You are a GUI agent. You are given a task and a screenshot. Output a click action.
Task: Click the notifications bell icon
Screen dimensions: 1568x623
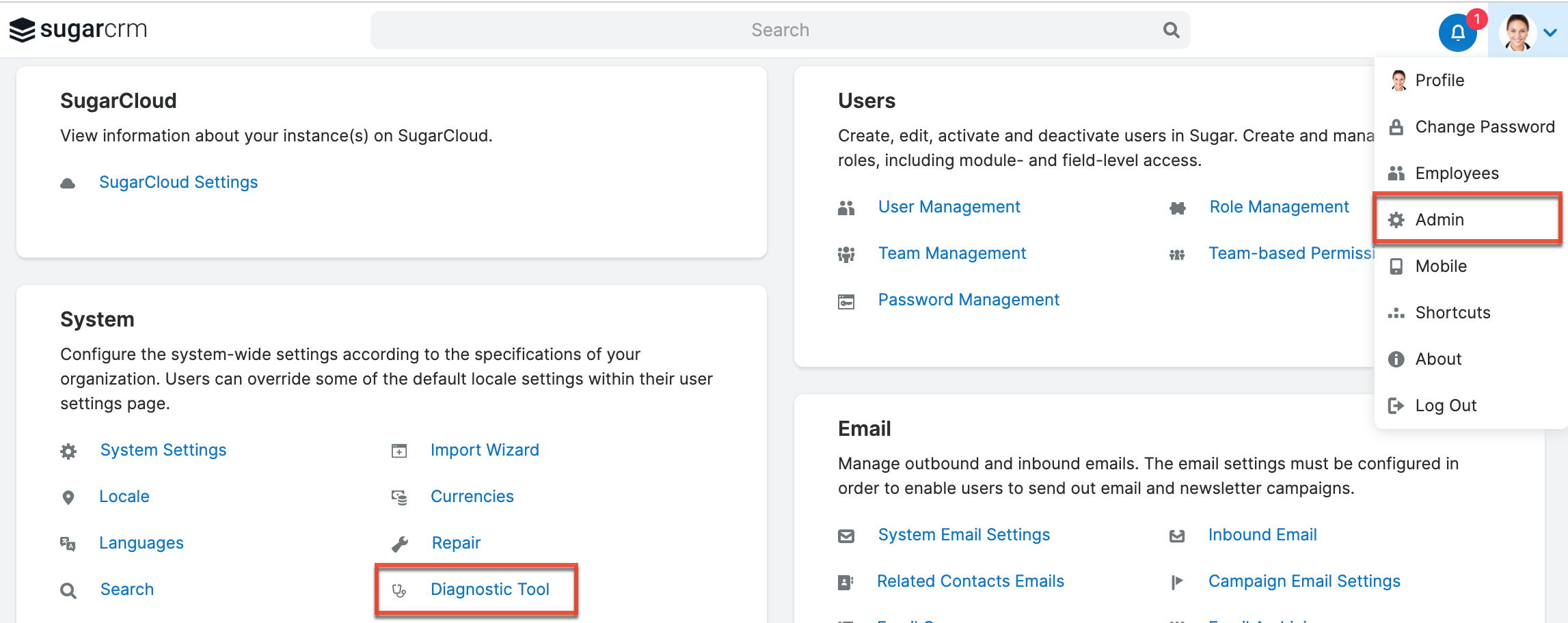(1457, 32)
